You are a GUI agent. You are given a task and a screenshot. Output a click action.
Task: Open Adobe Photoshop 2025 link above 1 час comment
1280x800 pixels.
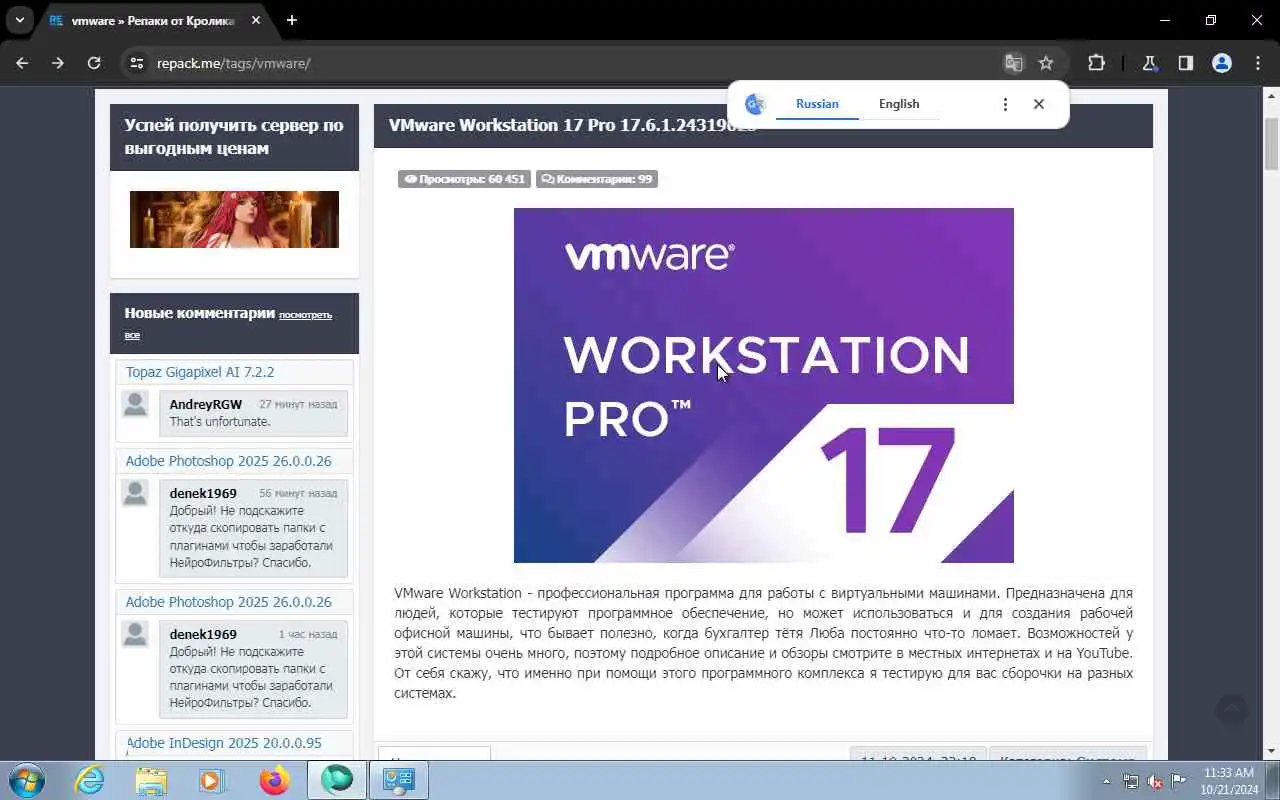pyautogui.click(x=228, y=602)
